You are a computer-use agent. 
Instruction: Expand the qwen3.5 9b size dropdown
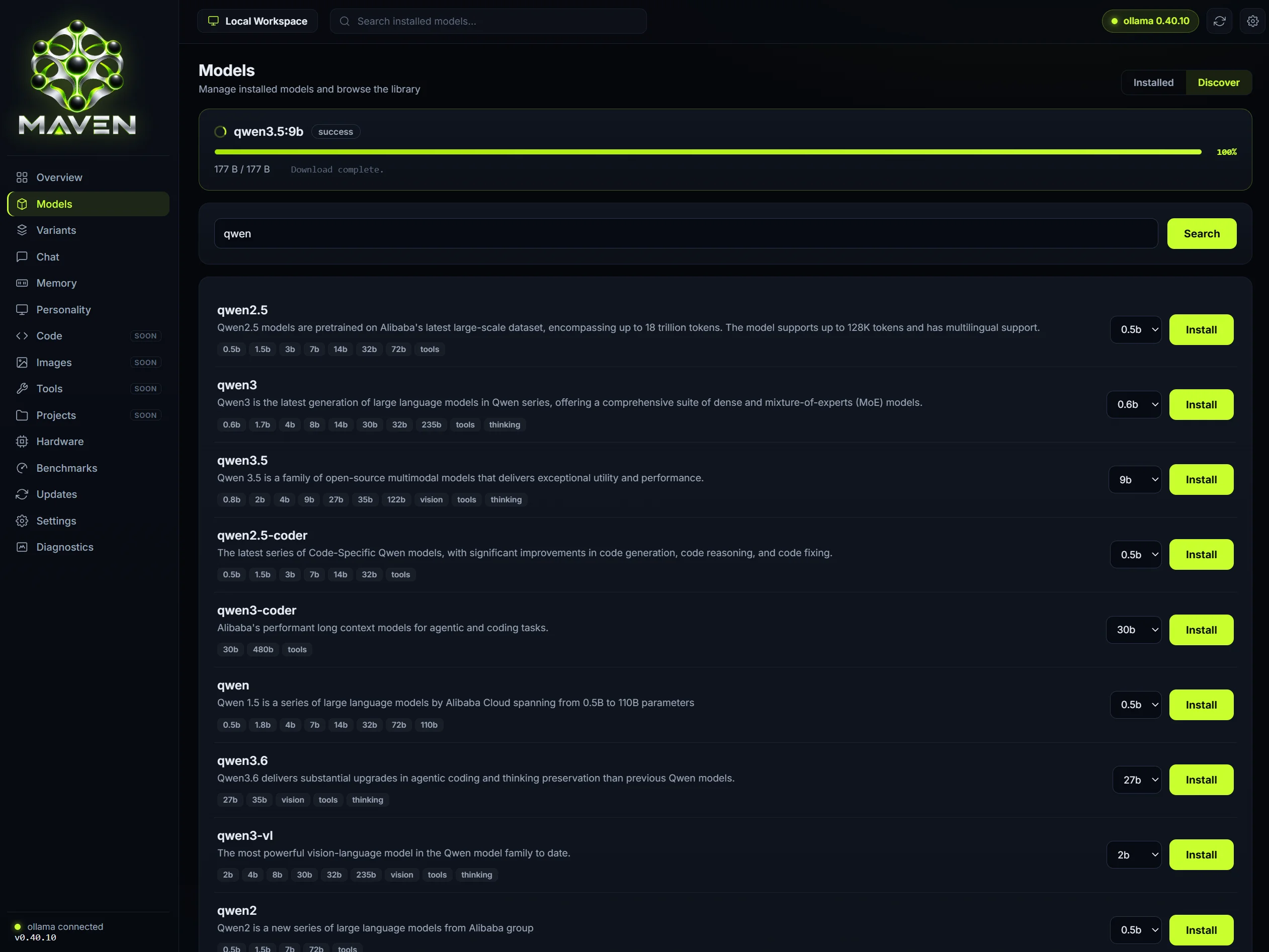coord(1135,479)
